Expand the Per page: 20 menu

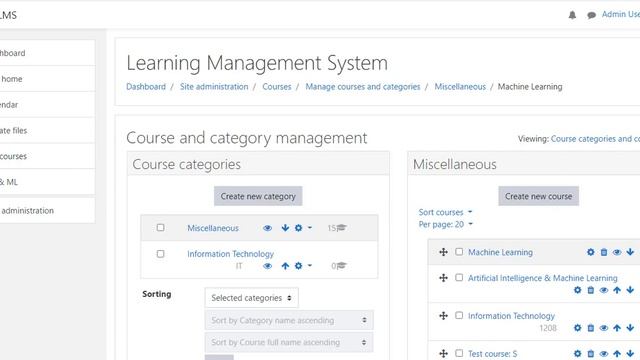click(446, 224)
